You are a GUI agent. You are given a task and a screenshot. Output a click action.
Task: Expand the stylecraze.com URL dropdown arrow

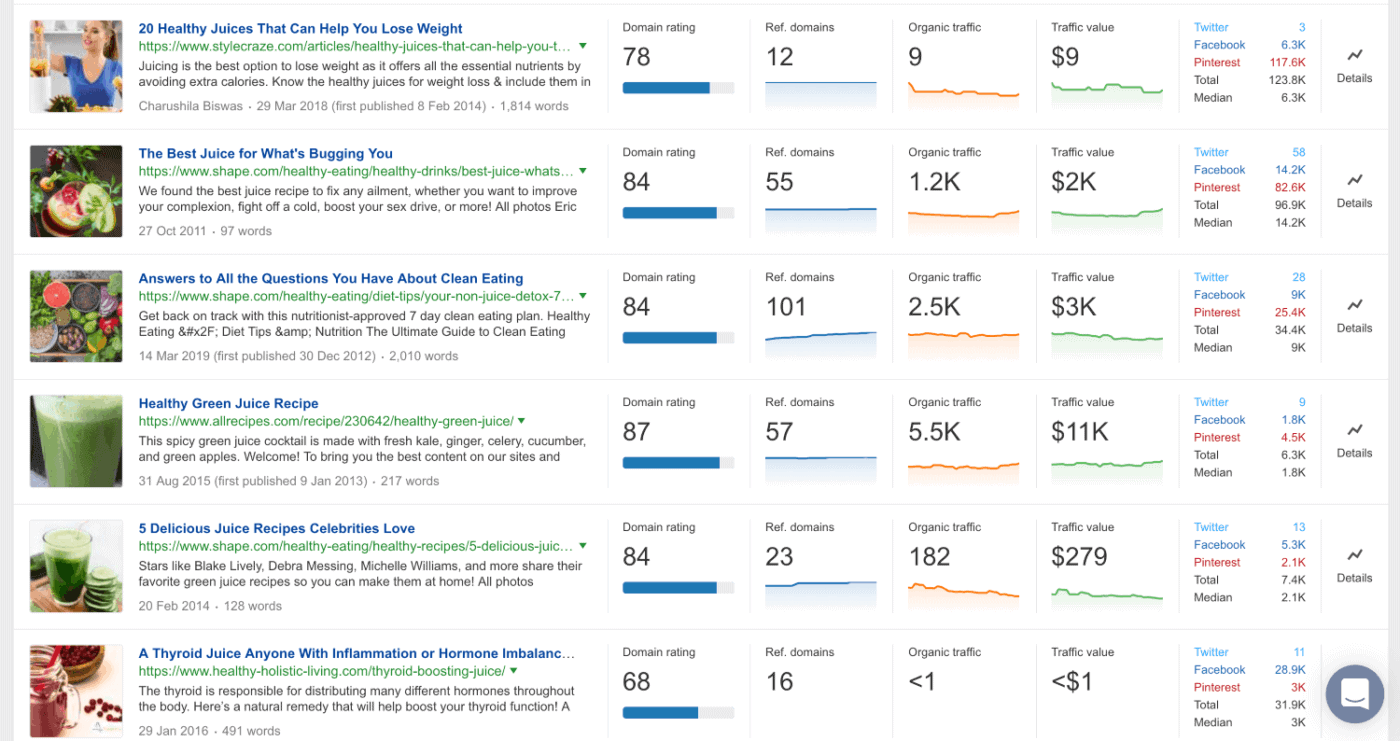(583, 45)
